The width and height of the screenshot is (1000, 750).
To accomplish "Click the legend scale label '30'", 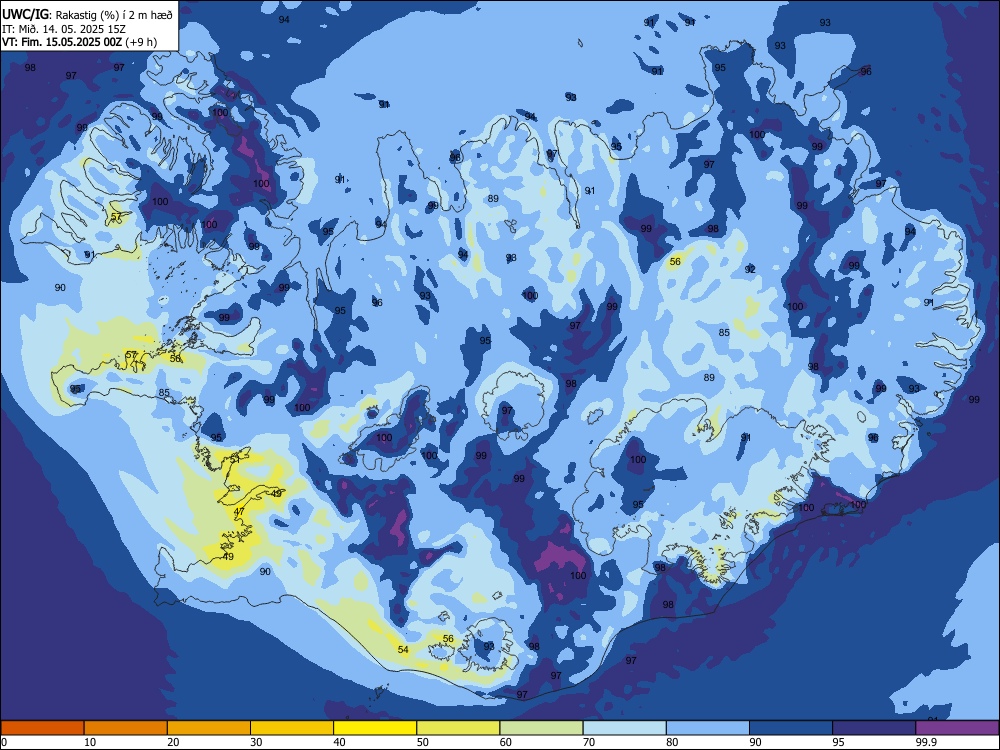I will [256, 742].
